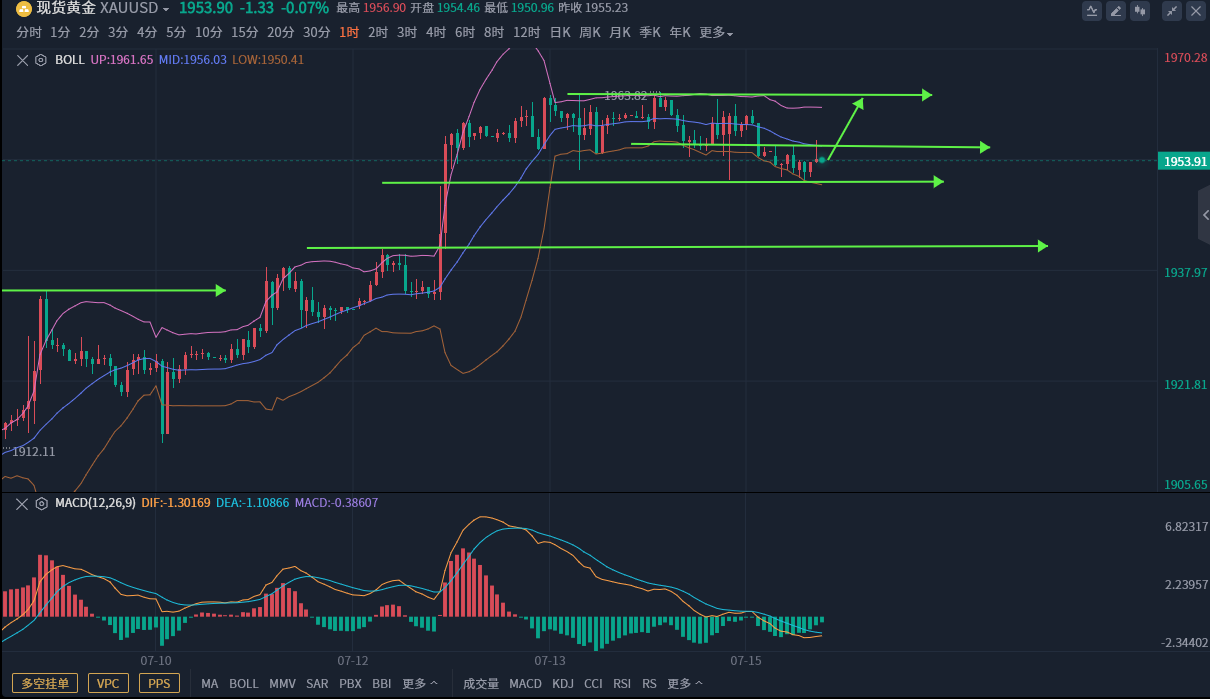
Task: Open BOLL indicator settings hexagon icon
Action: tap(41, 60)
